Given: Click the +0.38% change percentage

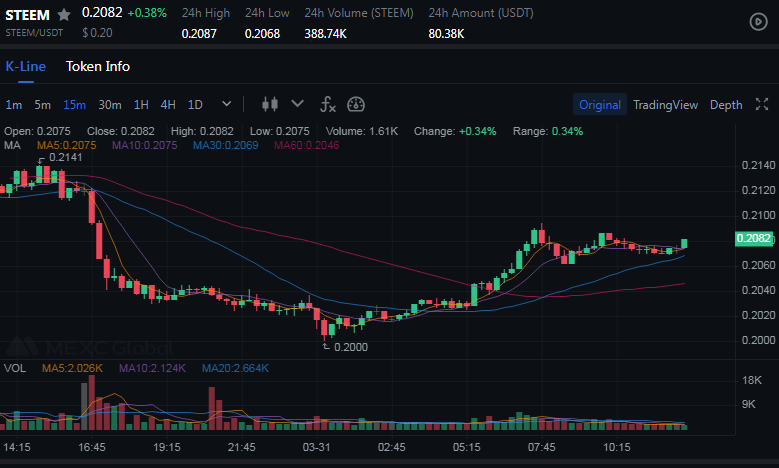Looking at the screenshot, I should tap(147, 13).
